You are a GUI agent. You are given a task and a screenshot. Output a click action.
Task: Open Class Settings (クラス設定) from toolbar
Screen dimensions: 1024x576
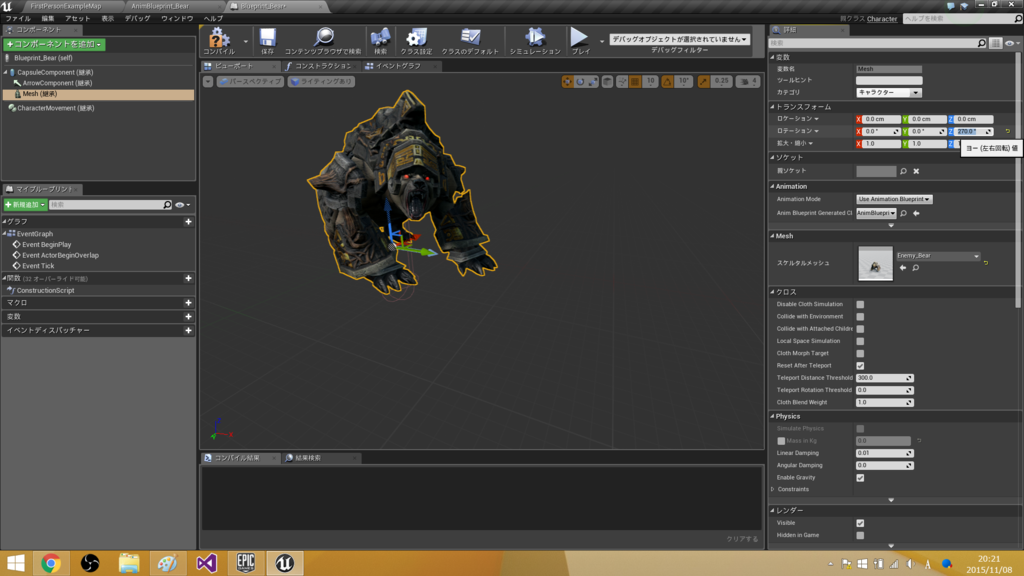click(x=417, y=38)
